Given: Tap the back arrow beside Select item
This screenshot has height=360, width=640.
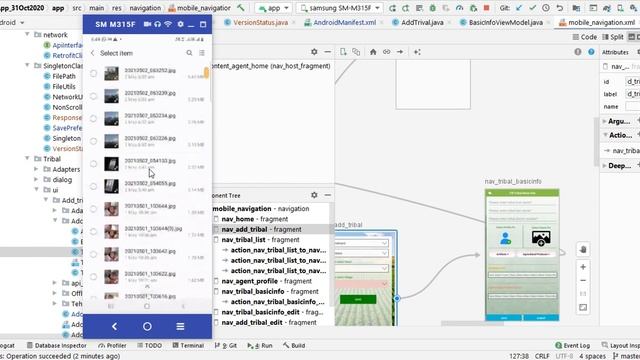Looking at the screenshot, I should [x=93, y=53].
